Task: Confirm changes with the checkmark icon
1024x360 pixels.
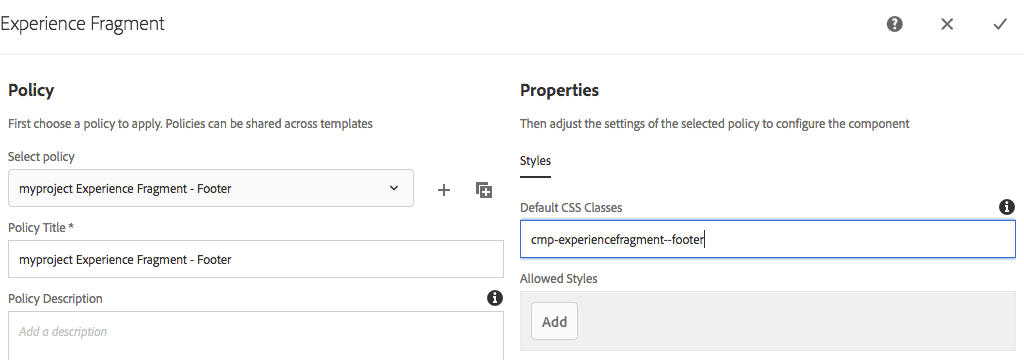Action: tap(1000, 24)
